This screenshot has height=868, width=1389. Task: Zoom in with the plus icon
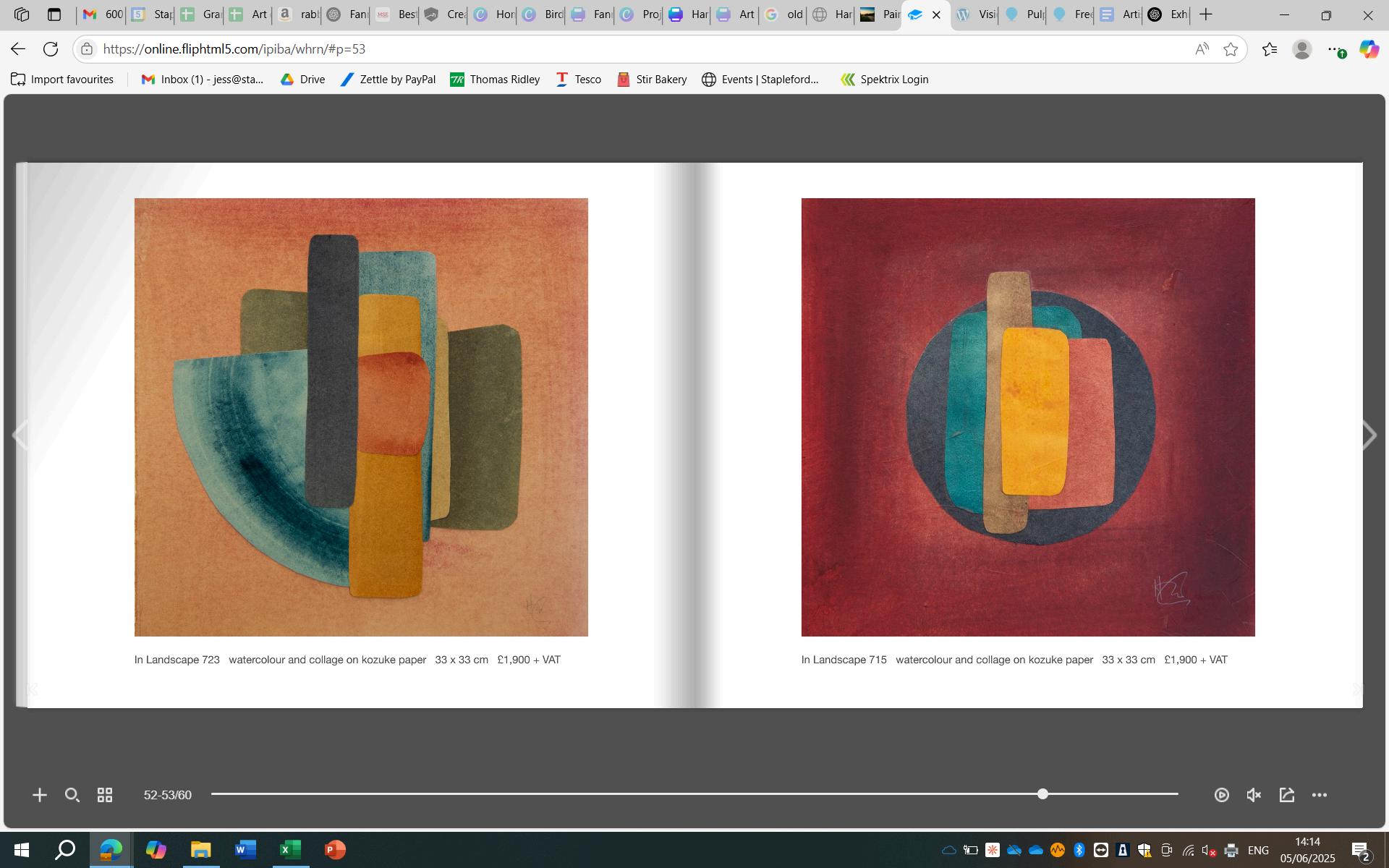pyautogui.click(x=40, y=795)
